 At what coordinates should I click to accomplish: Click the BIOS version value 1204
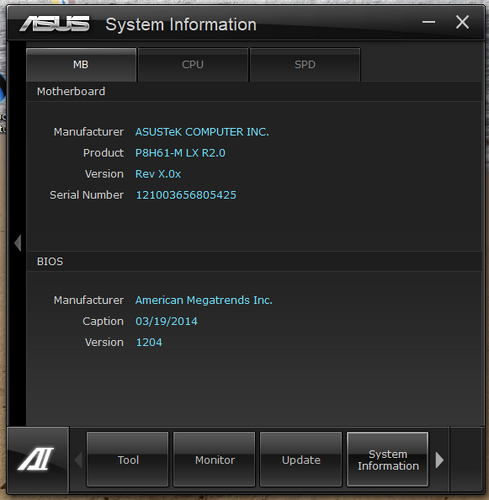pyautogui.click(x=149, y=342)
